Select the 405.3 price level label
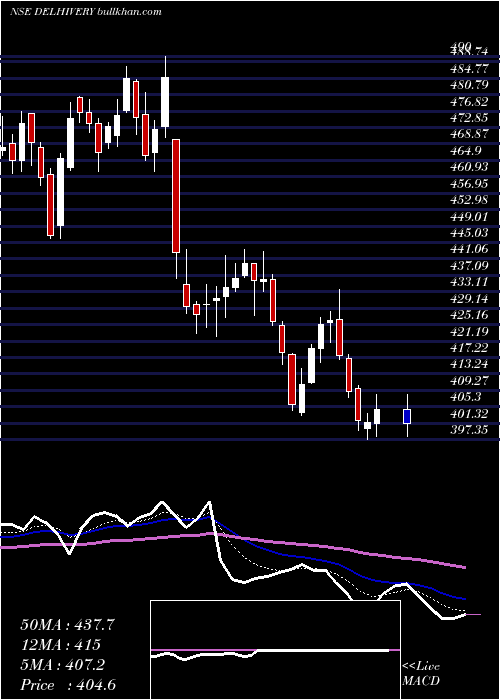 pos(466,399)
